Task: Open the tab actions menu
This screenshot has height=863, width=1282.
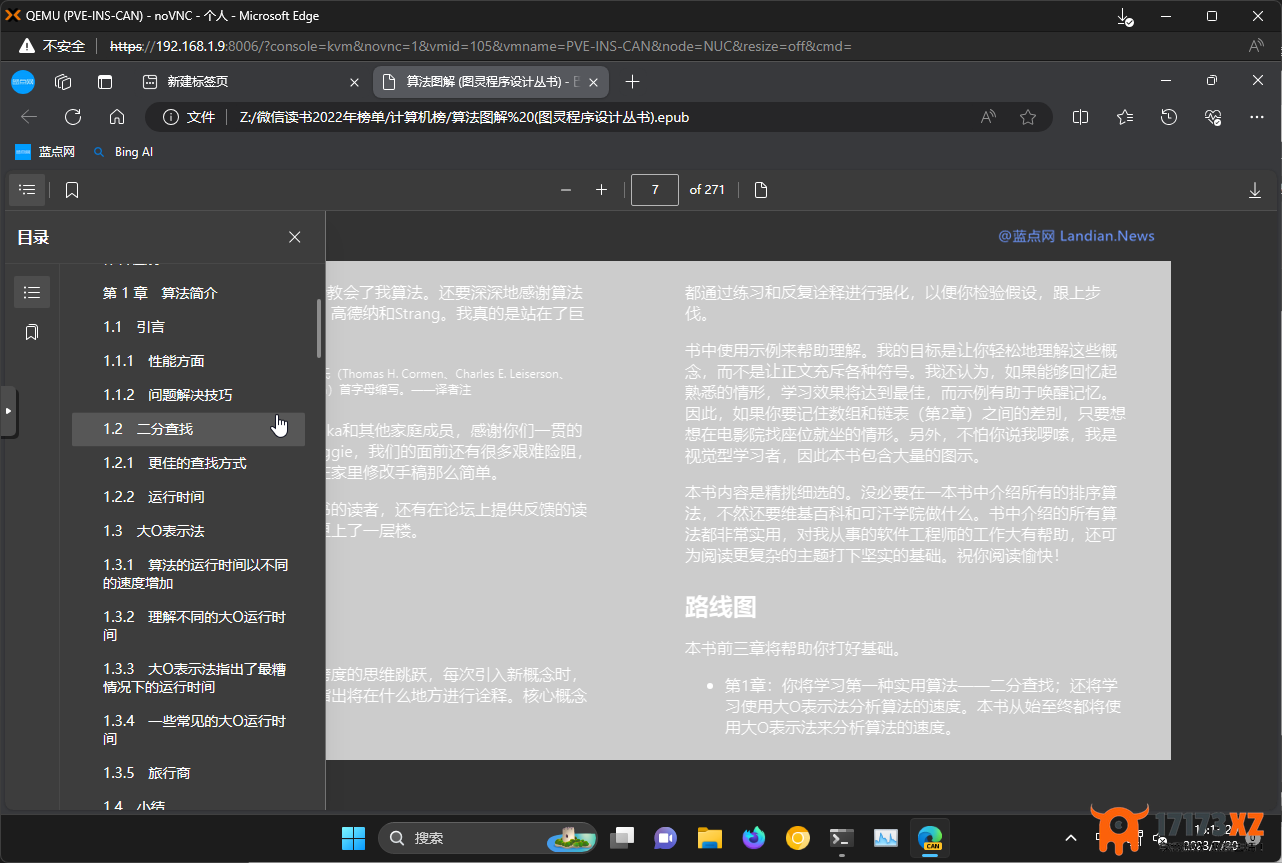Action: click(105, 82)
